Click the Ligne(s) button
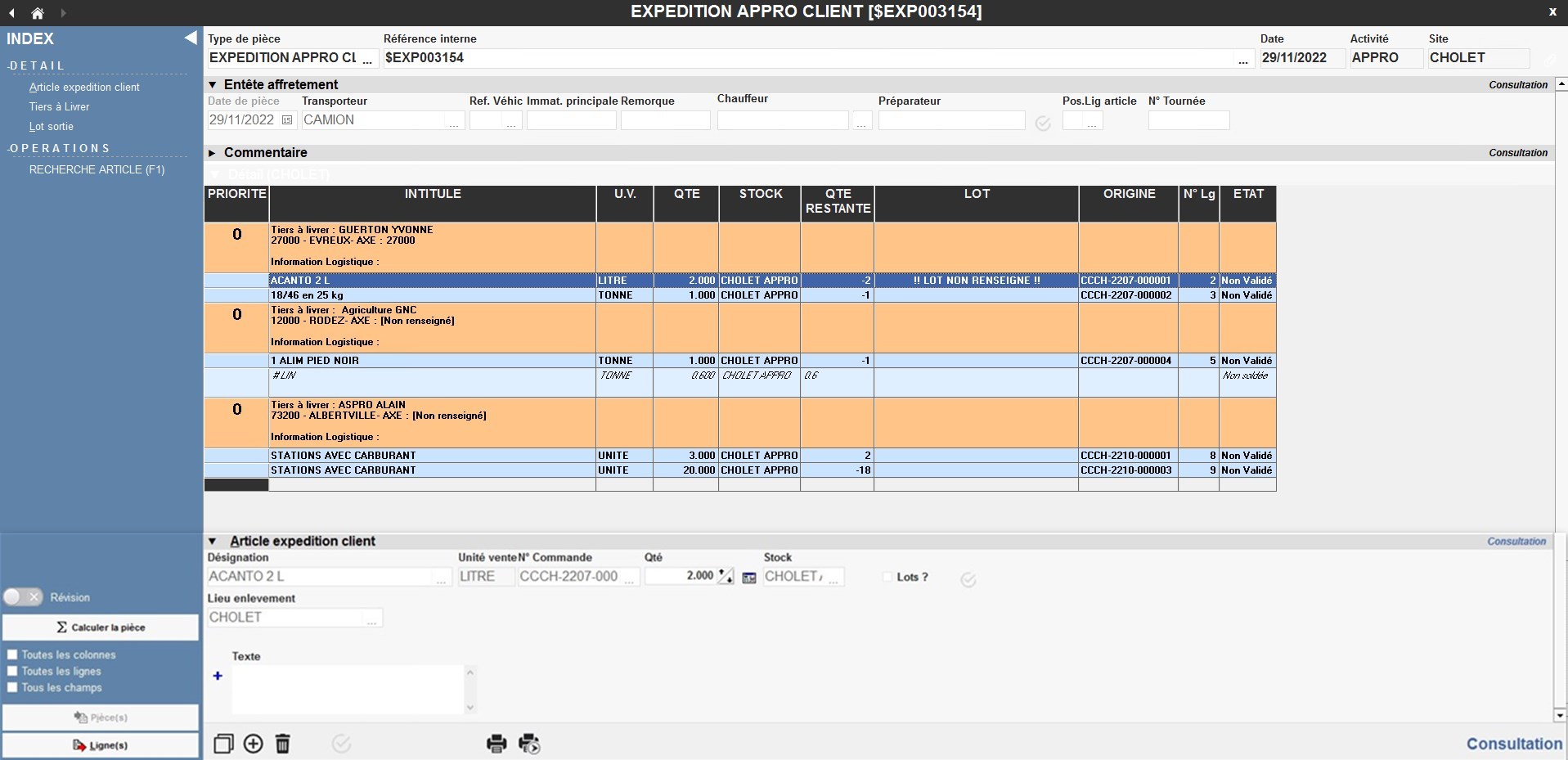1568x760 pixels. [101, 745]
